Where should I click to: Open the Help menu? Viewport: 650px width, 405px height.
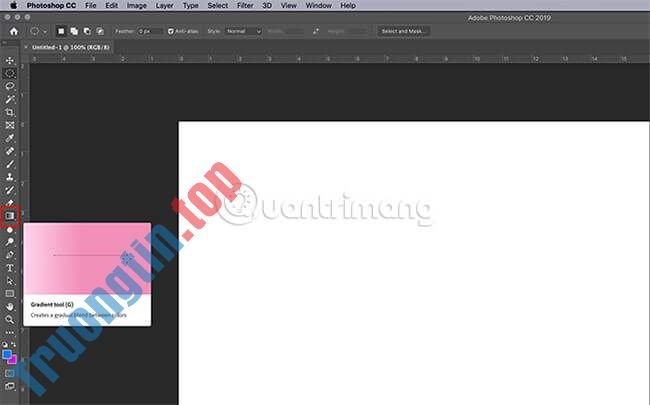348,5
